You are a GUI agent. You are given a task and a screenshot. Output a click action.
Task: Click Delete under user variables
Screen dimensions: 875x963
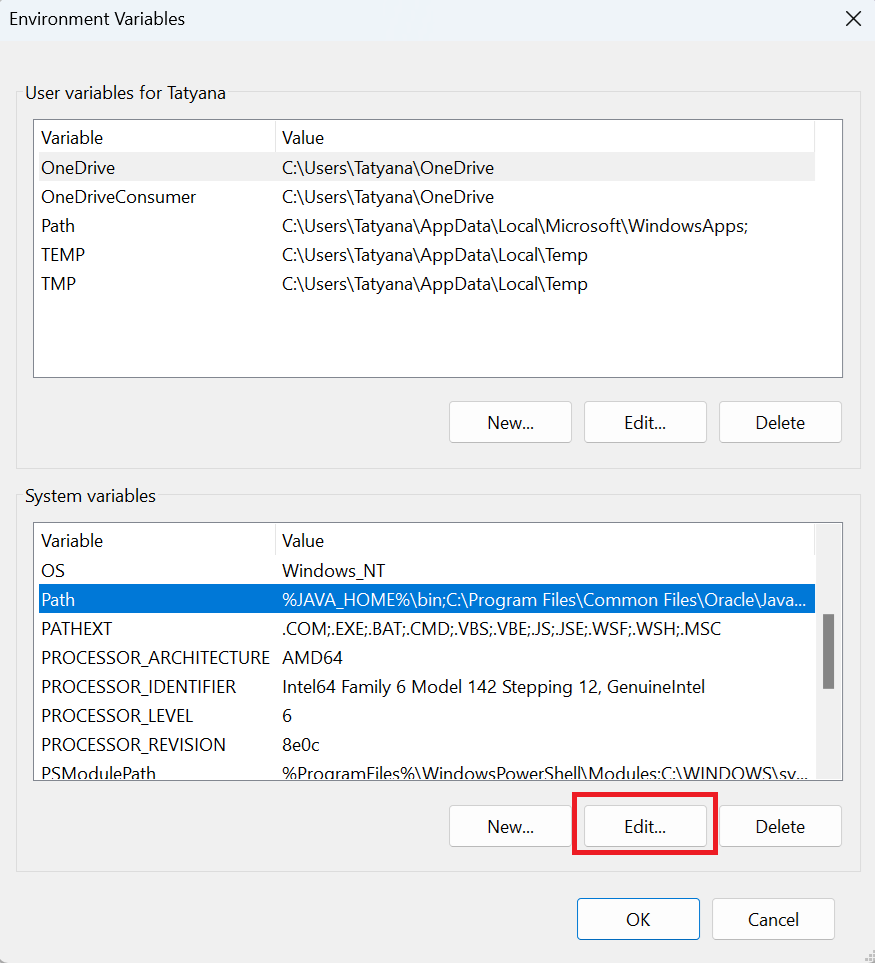click(x=780, y=422)
